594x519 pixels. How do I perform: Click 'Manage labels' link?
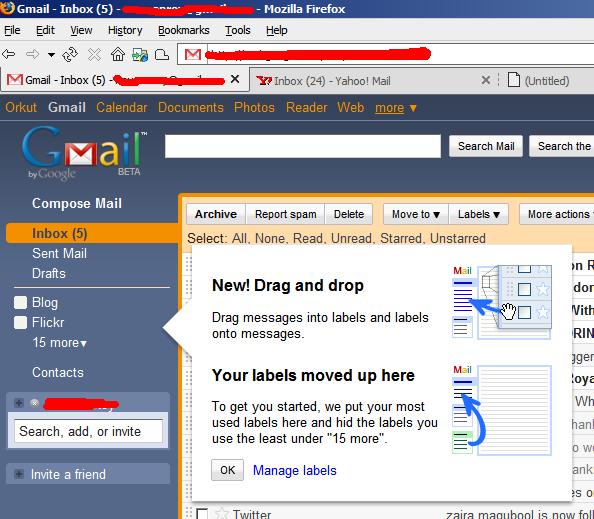294,471
